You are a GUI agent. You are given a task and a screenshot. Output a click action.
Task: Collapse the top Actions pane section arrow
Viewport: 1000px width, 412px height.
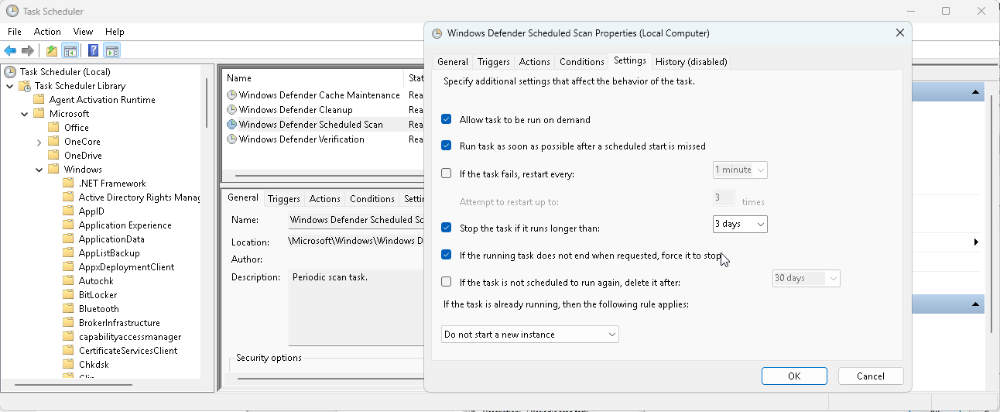(x=975, y=93)
